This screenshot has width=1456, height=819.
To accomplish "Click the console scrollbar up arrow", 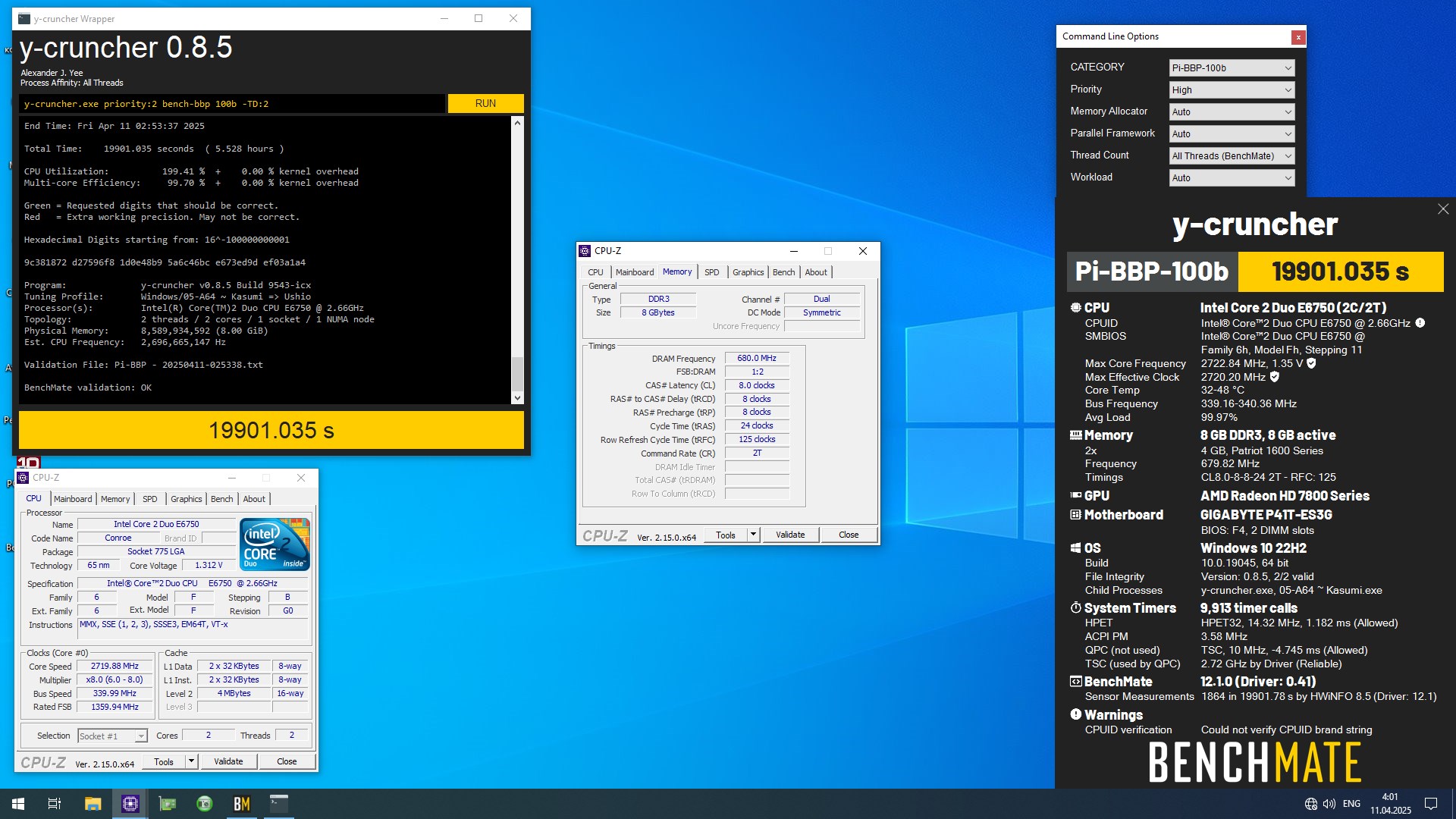I will click(517, 123).
